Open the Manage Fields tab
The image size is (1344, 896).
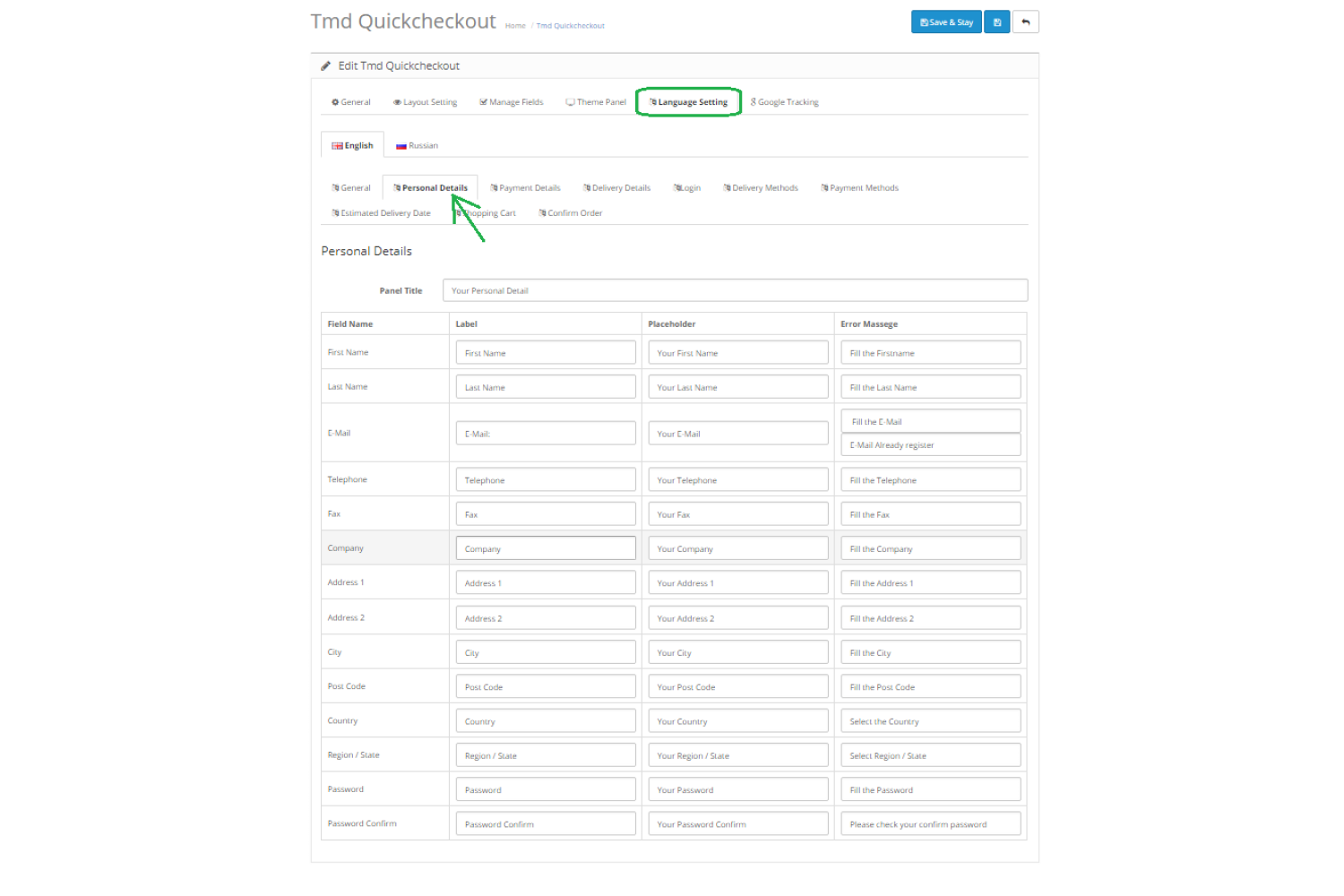tap(512, 102)
